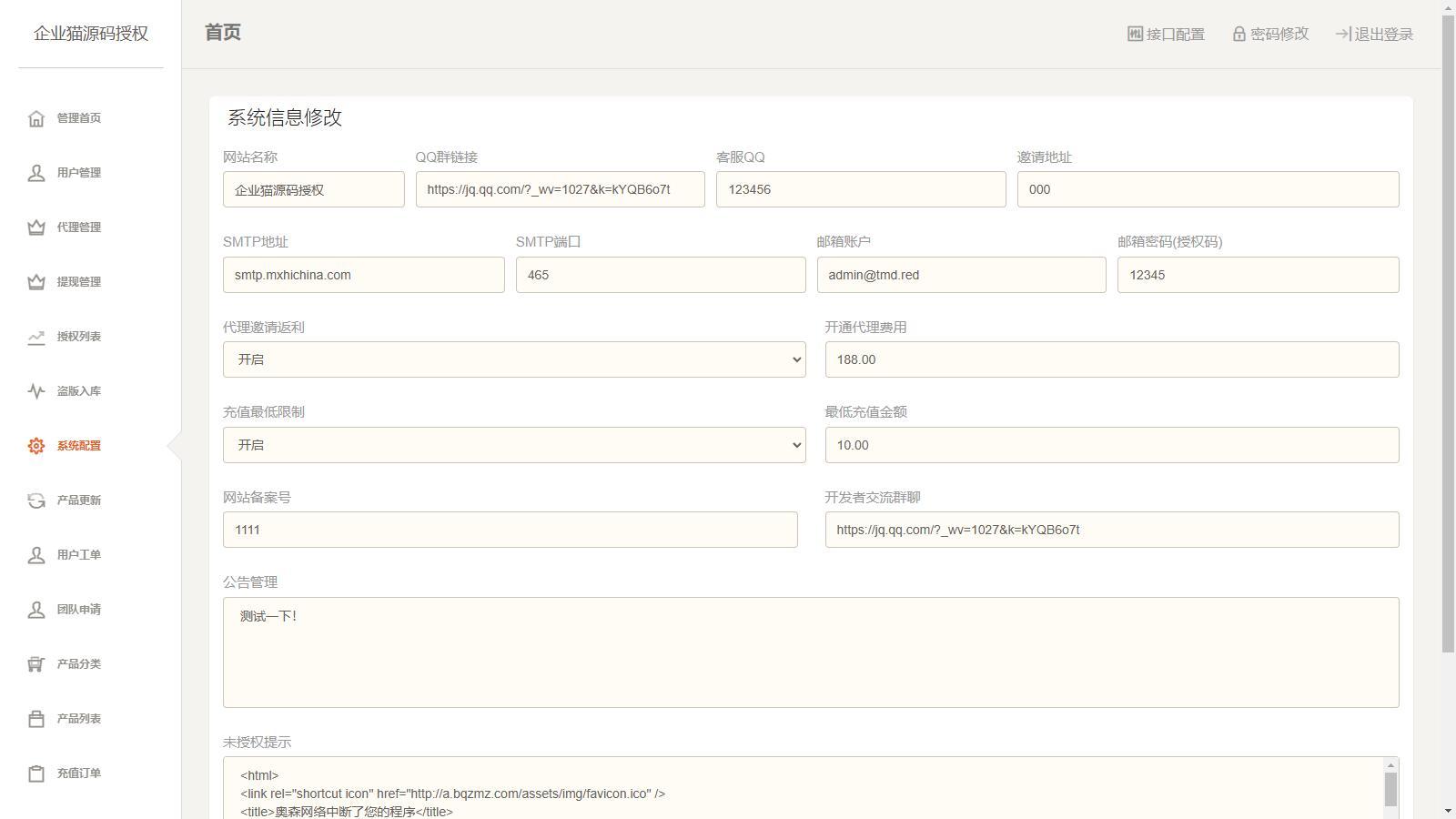Click the box icon beside 产品列表
1456x819 pixels.
36,719
